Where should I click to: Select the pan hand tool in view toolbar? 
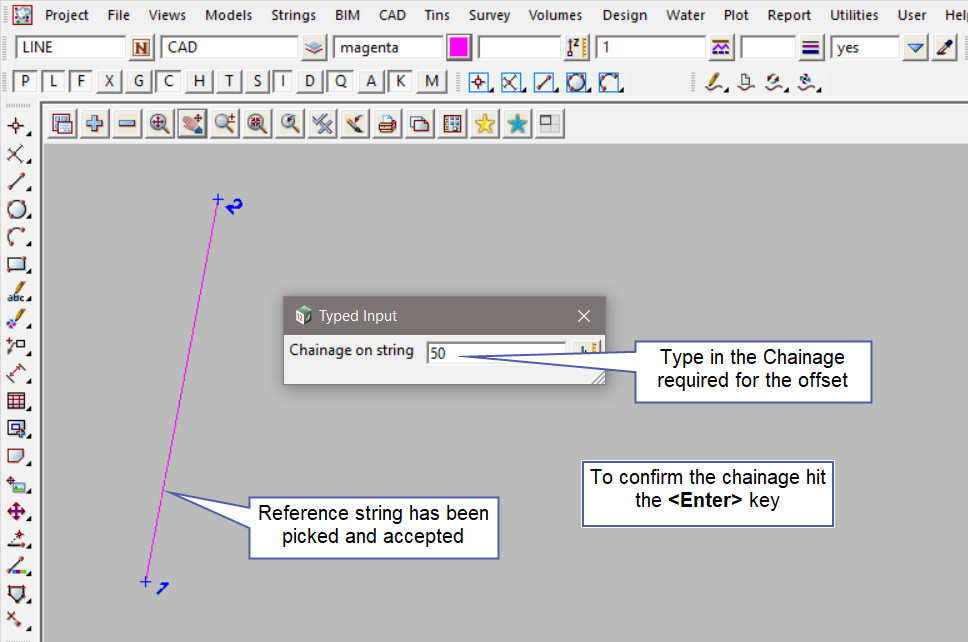click(192, 124)
